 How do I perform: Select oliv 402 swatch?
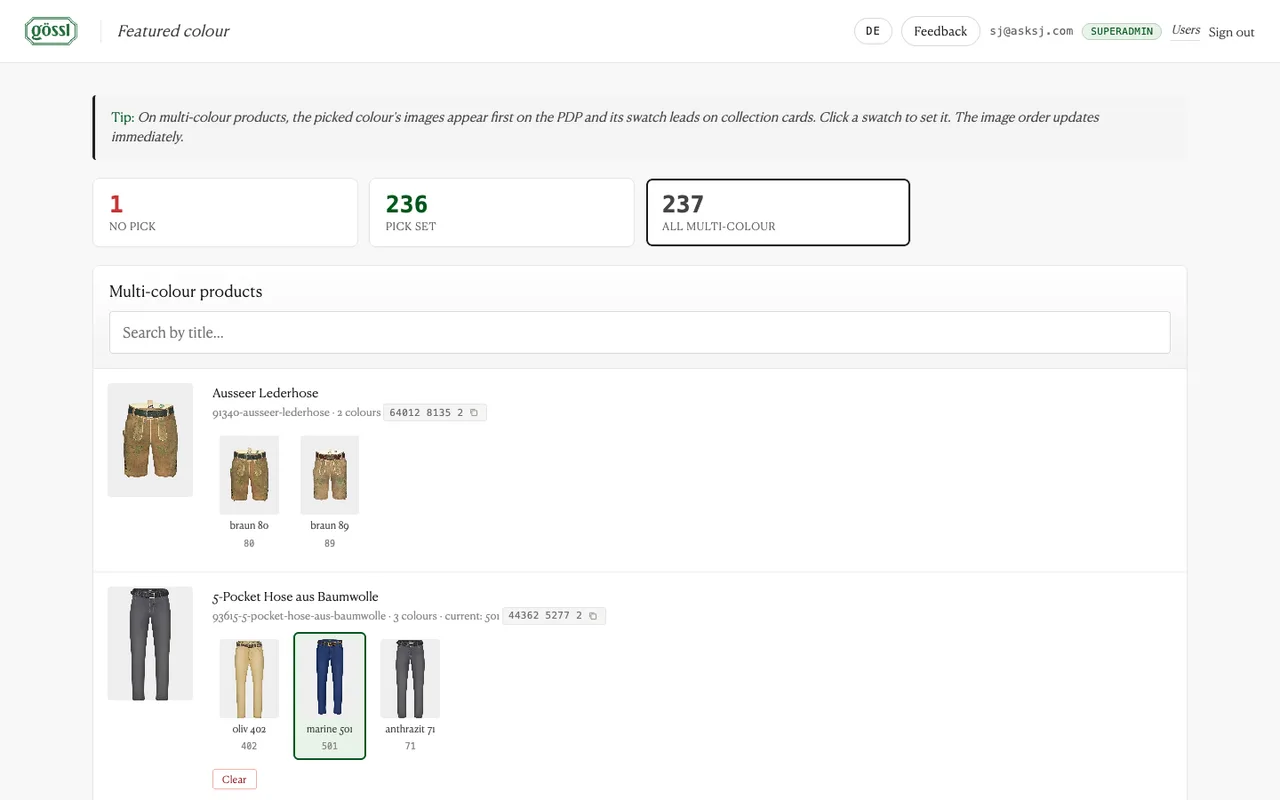[249, 696]
